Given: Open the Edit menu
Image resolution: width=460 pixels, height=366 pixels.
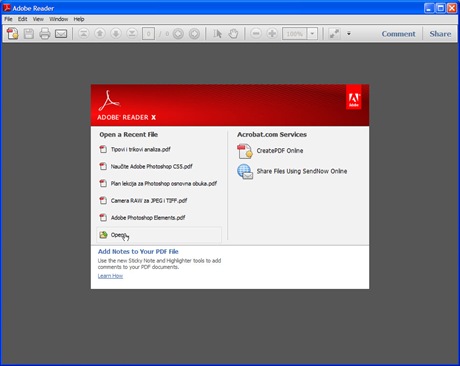Looking at the screenshot, I should point(23,19).
